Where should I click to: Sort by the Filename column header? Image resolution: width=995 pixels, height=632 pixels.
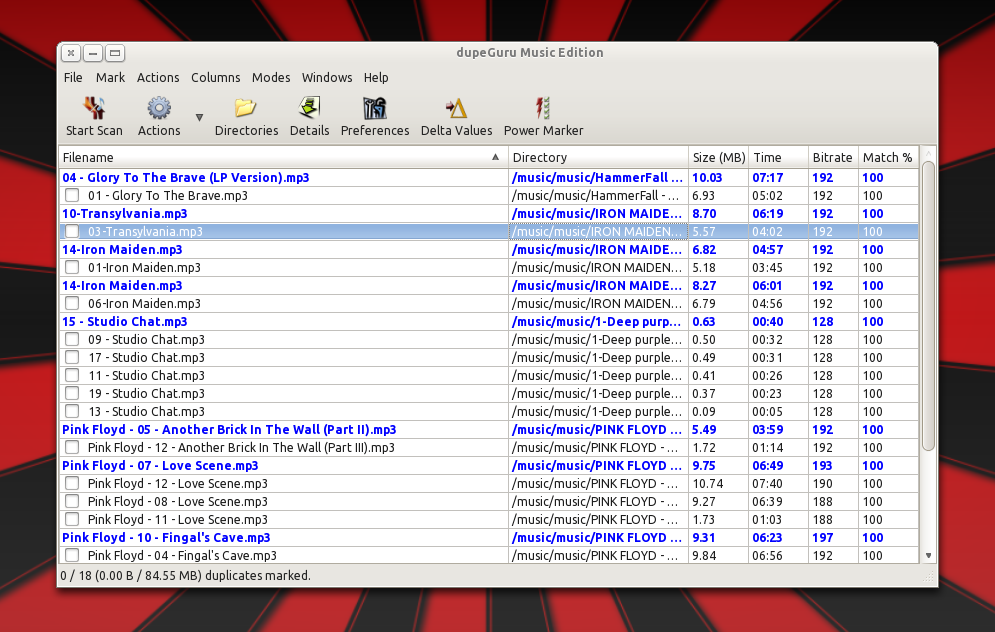pos(283,157)
